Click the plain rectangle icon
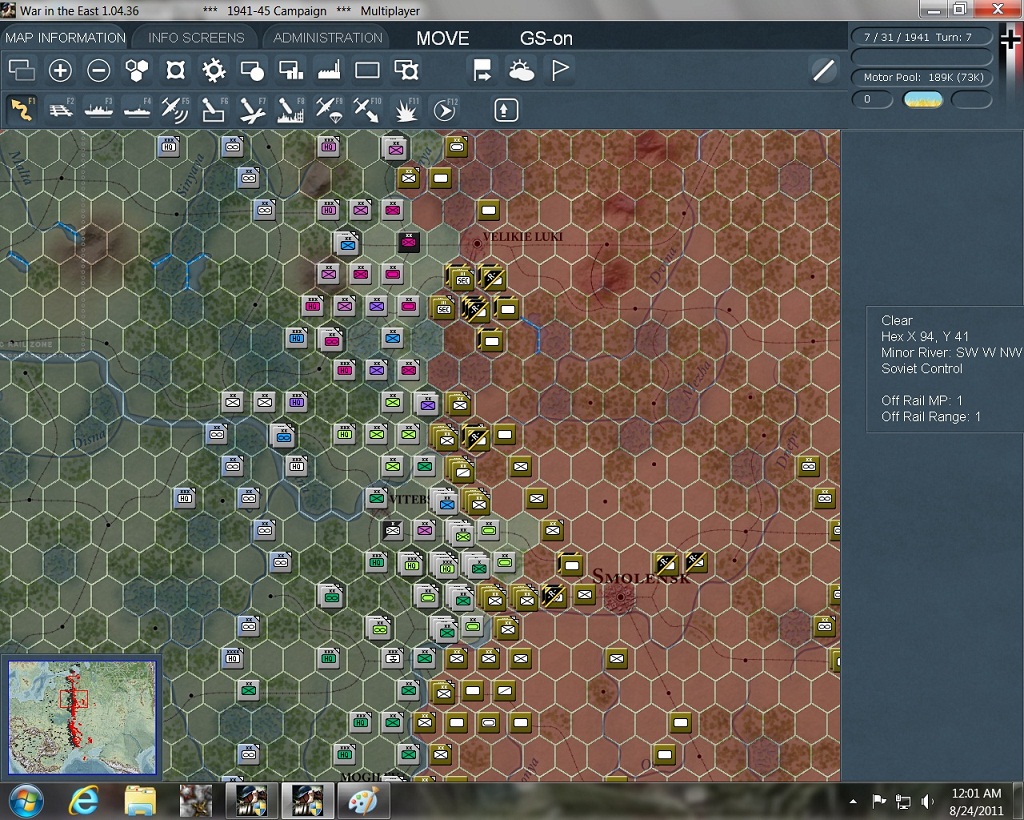Screen dimensions: 1024x820 click(x=367, y=70)
